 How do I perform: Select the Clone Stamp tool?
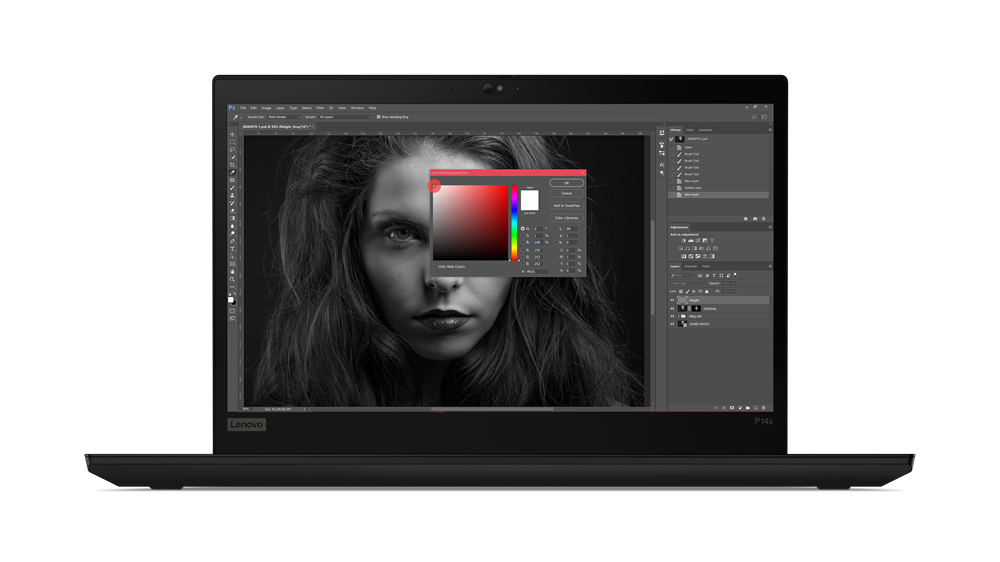[x=233, y=195]
